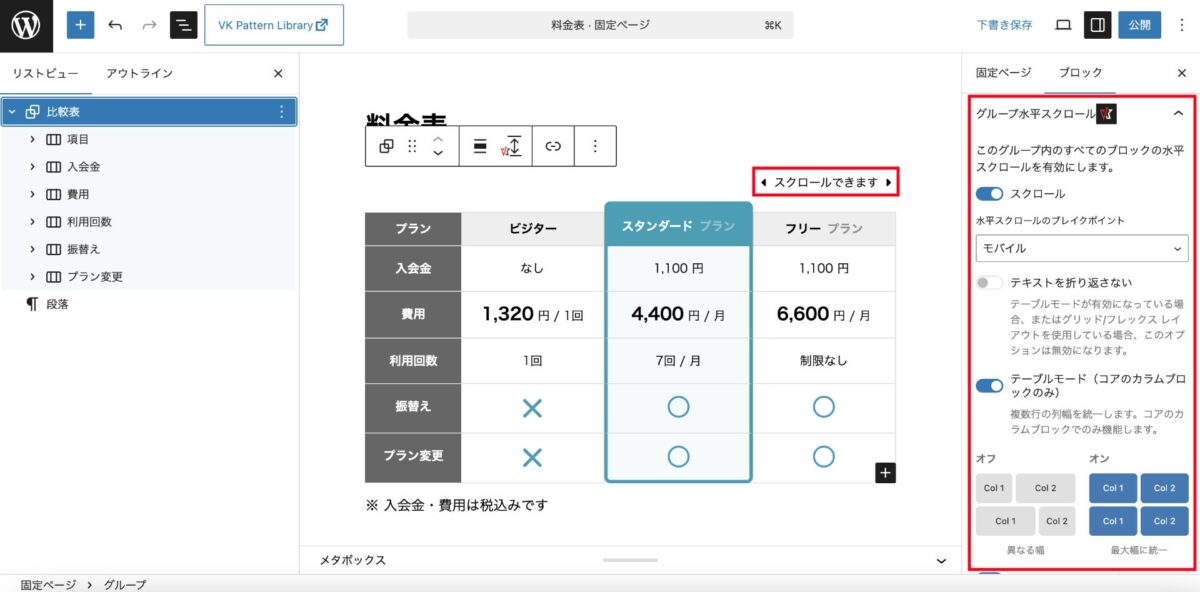This screenshot has width=1200, height=592.
Task: Open the block inserter plus button
Action: [80, 25]
